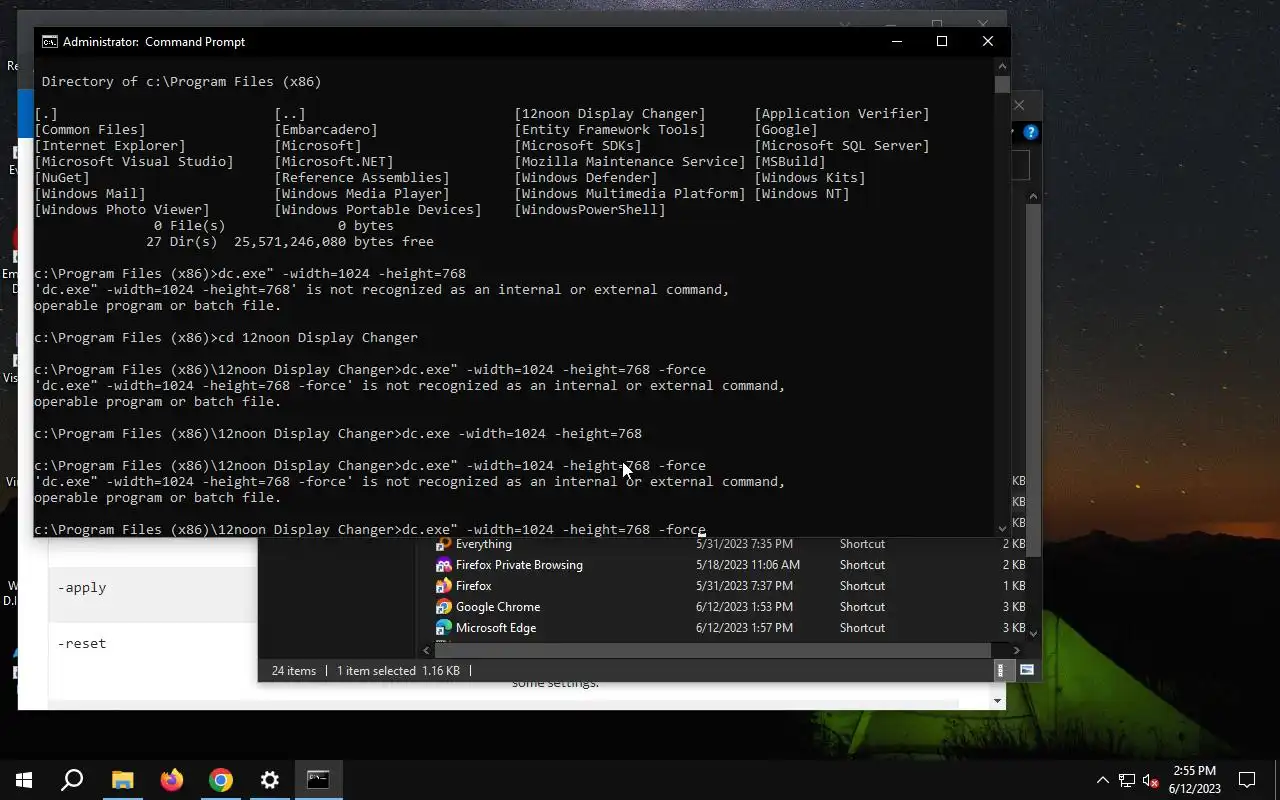Click Shortcut type in Firefox Private Browsing row
1280x800 pixels.
(862, 565)
